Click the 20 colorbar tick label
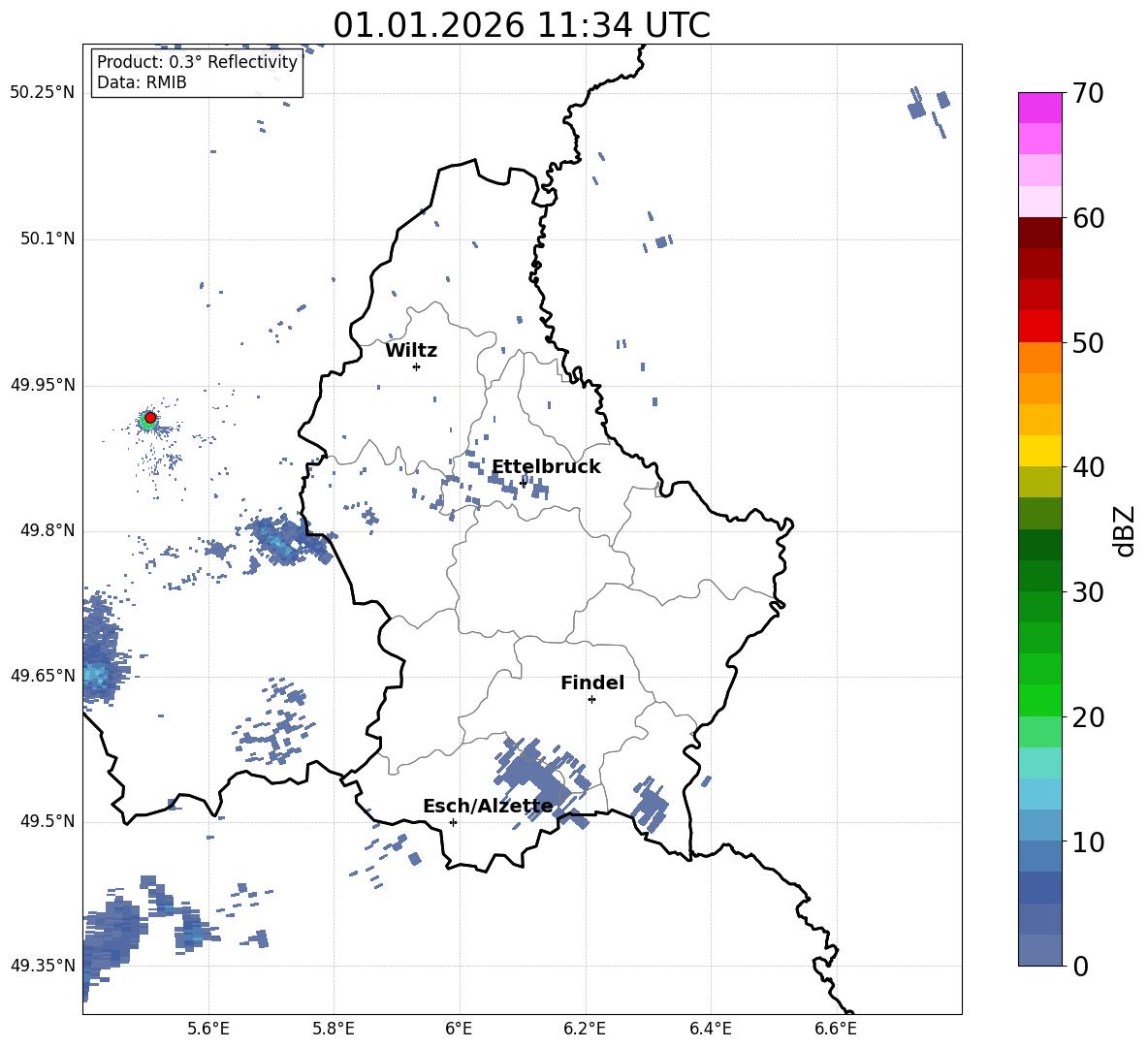 [1088, 717]
